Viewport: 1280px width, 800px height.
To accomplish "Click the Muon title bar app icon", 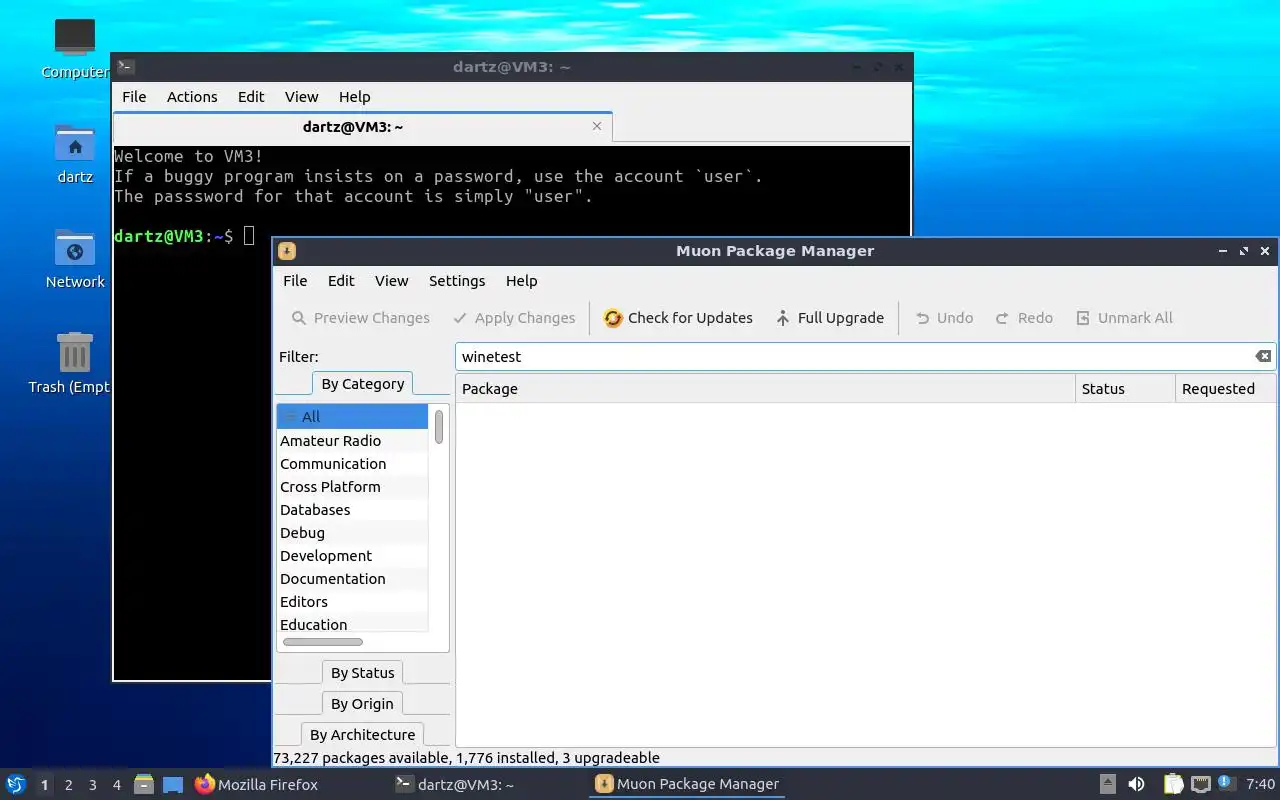I will (287, 251).
